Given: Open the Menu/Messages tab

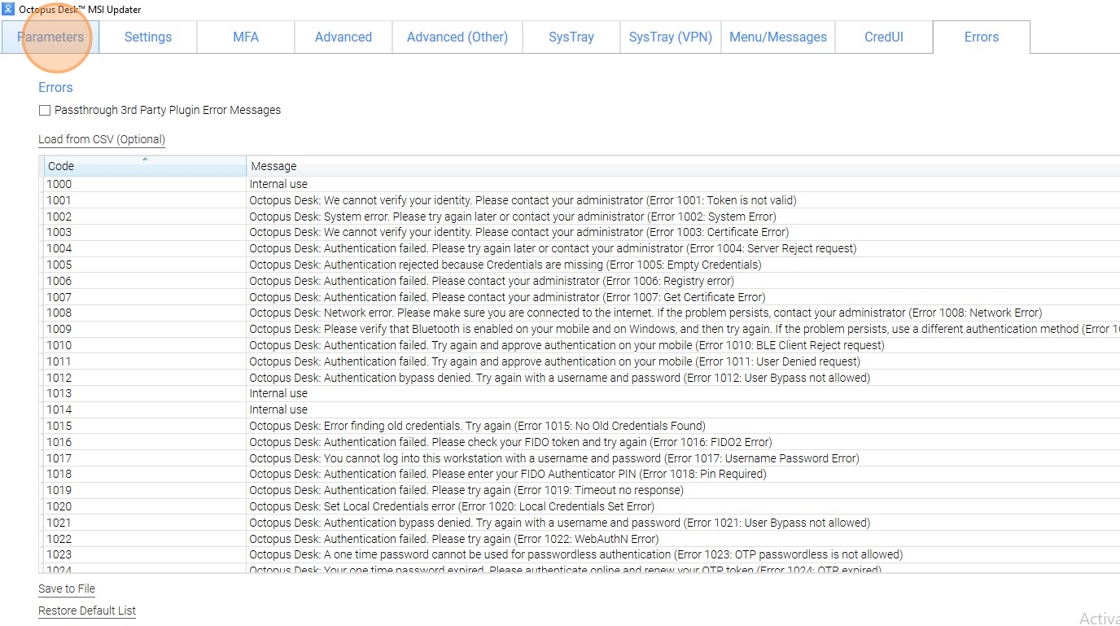Looking at the screenshot, I should 778,37.
